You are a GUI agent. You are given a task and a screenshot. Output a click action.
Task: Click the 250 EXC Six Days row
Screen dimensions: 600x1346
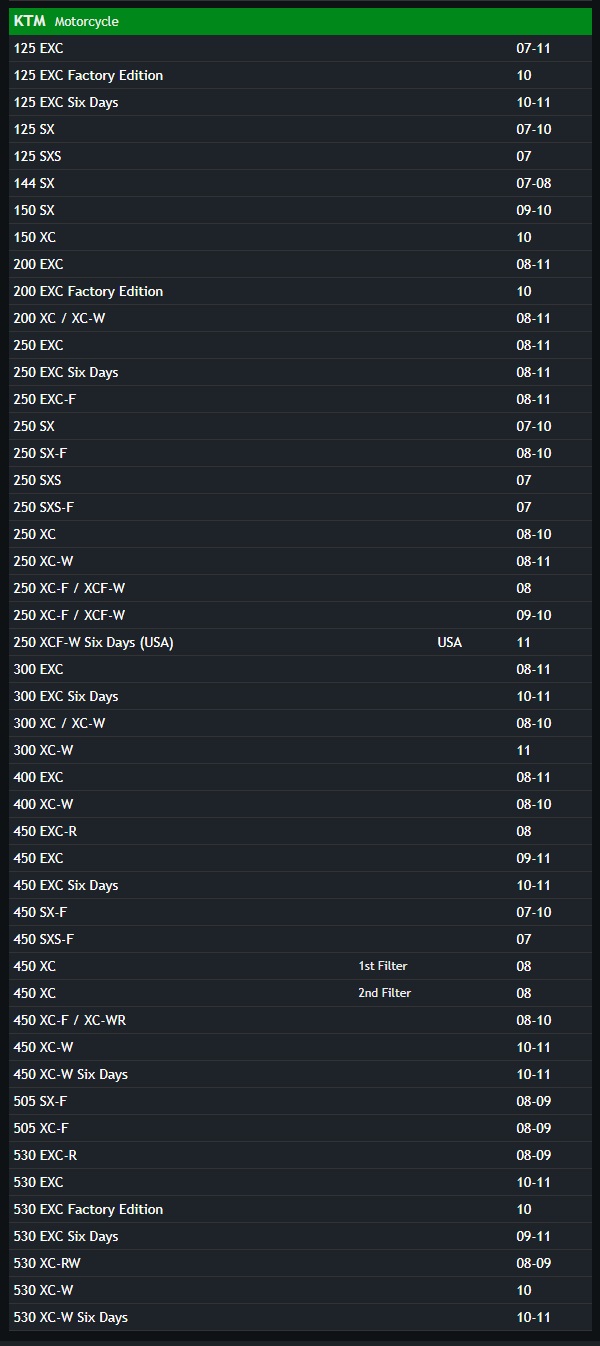[x=66, y=372]
